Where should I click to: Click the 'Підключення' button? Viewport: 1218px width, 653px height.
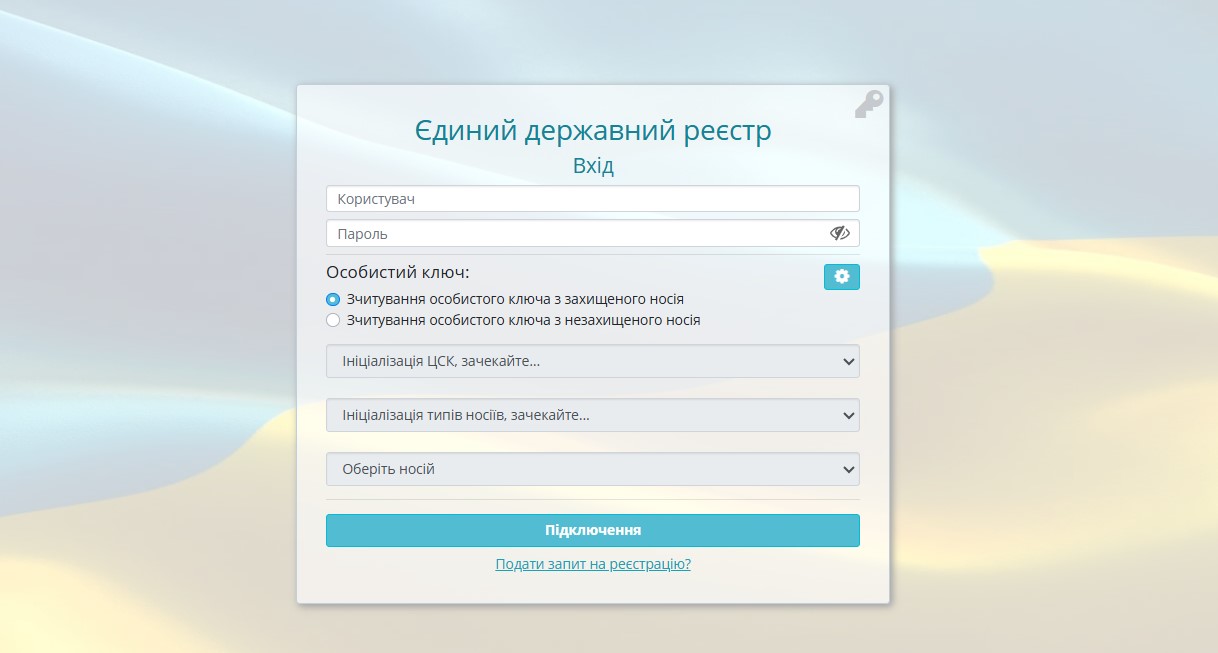(593, 530)
